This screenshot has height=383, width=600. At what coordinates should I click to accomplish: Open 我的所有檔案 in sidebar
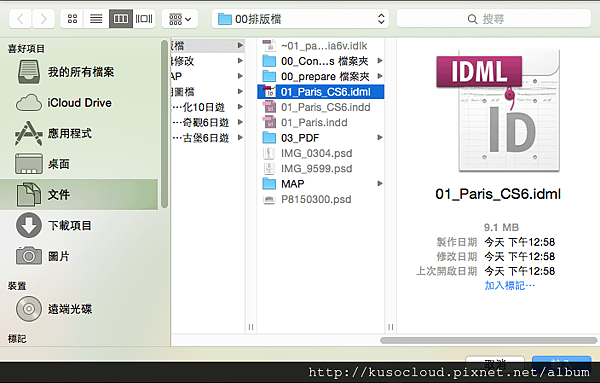click(x=79, y=72)
